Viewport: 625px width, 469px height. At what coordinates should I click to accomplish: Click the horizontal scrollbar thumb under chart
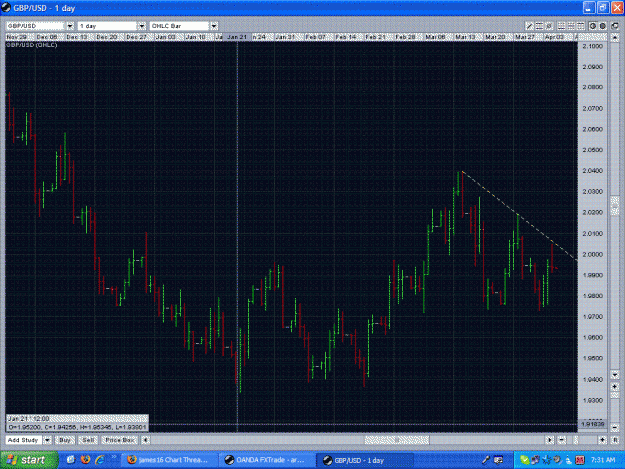coord(397,440)
